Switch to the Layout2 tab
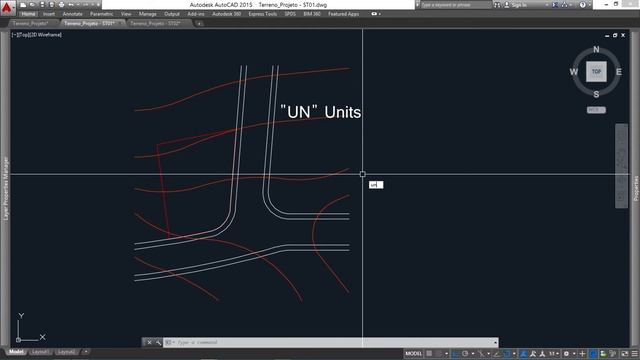This screenshot has width=640, height=360. [66, 352]
